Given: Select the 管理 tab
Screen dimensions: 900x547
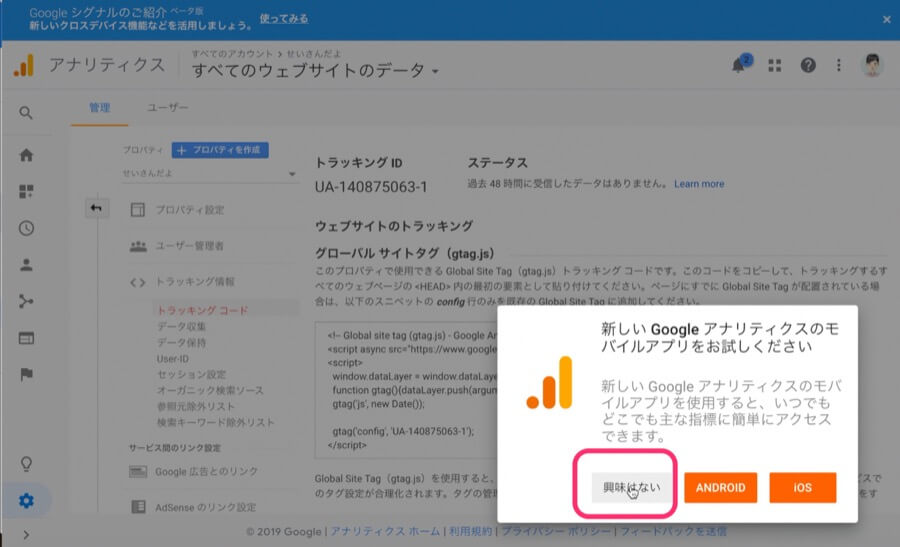Looking at the screenshot, I should (x=99, y=107).
